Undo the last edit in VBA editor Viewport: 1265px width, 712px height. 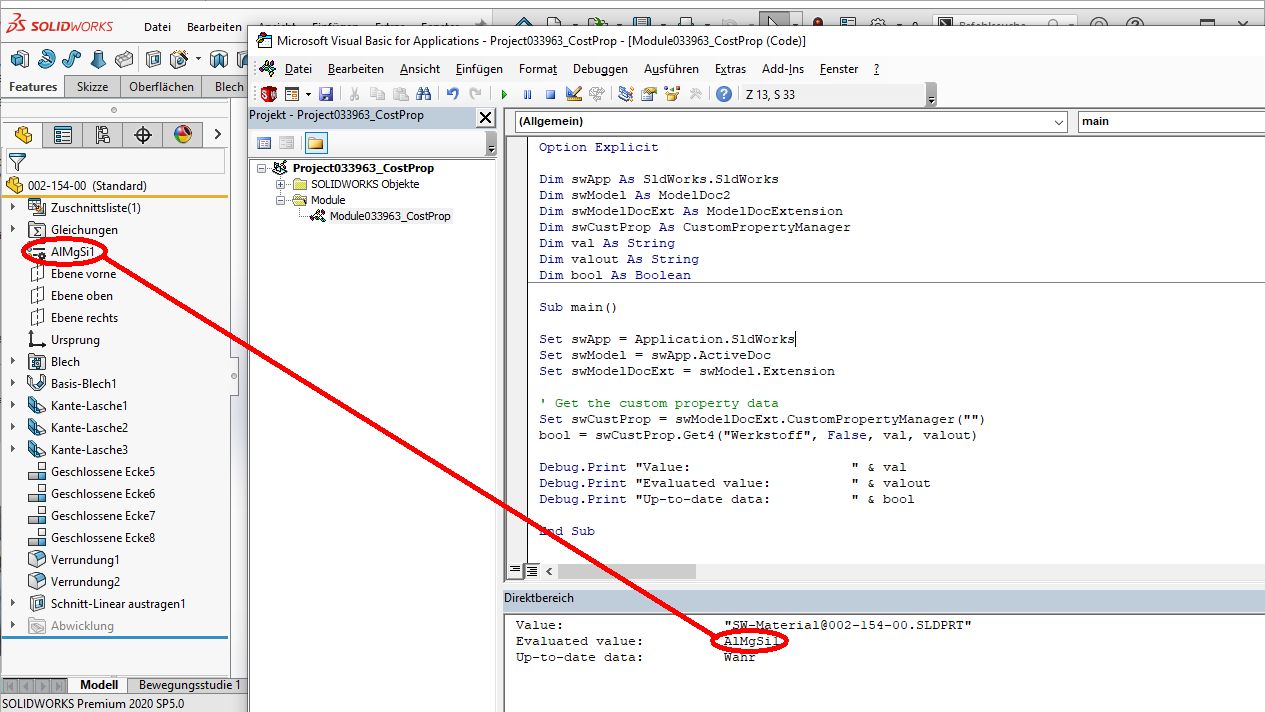point(453,94)
